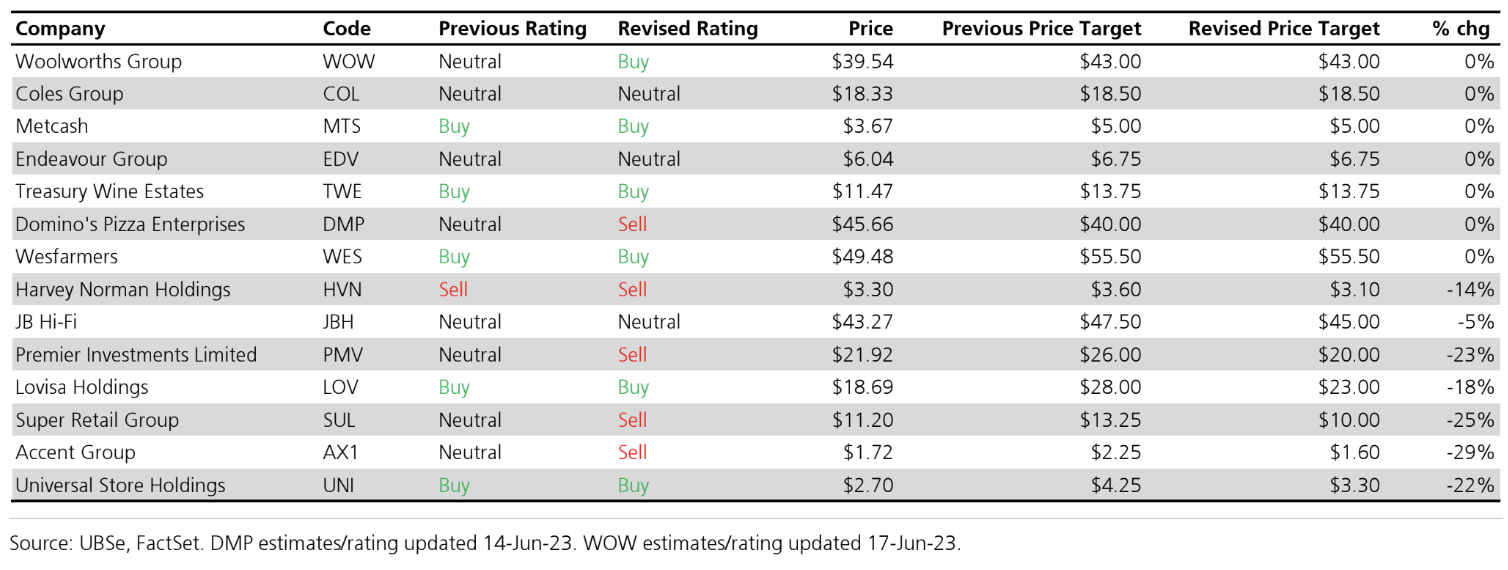Click Premier Investments' $26.00 previous target
Image resolution: width=1508 pixels, height=570 pixels.
click(1110, 355)
